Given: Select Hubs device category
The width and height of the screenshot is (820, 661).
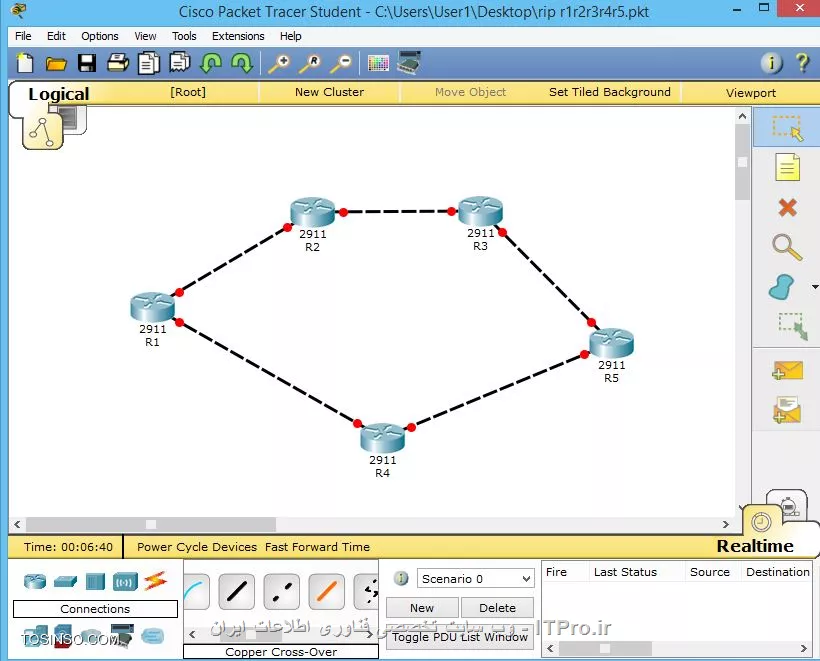Looking at the screenshot, I should pos(95,582).
